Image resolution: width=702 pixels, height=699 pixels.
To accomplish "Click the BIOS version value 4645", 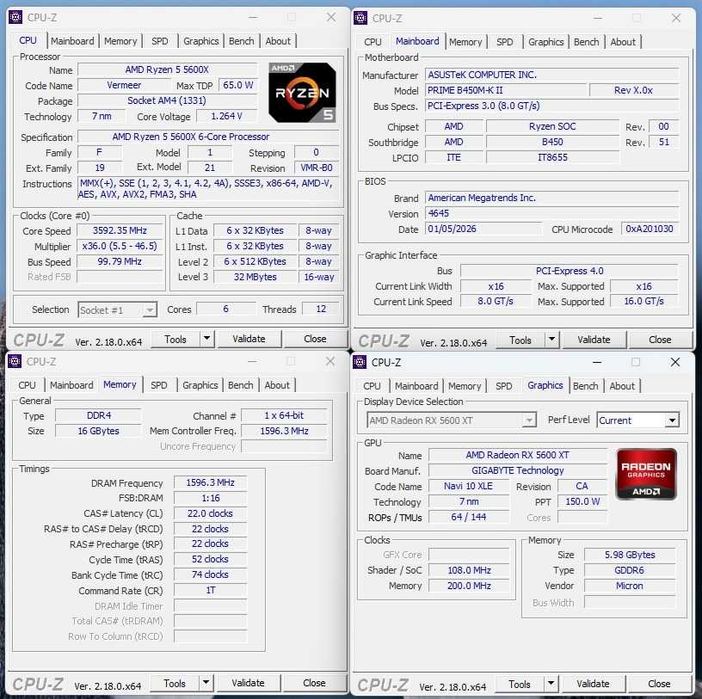I will (552, 214).
